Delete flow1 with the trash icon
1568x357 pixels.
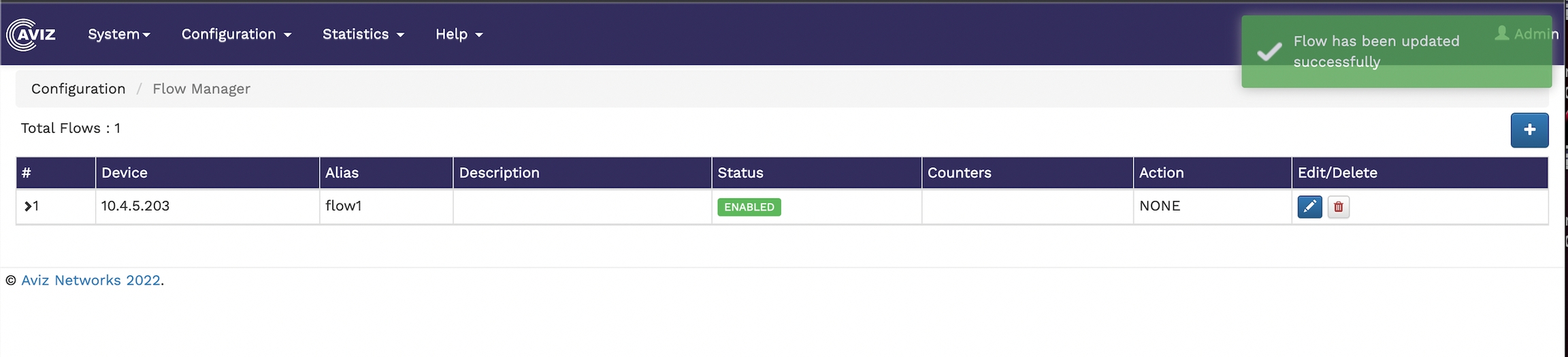(x=1338, y=207)
